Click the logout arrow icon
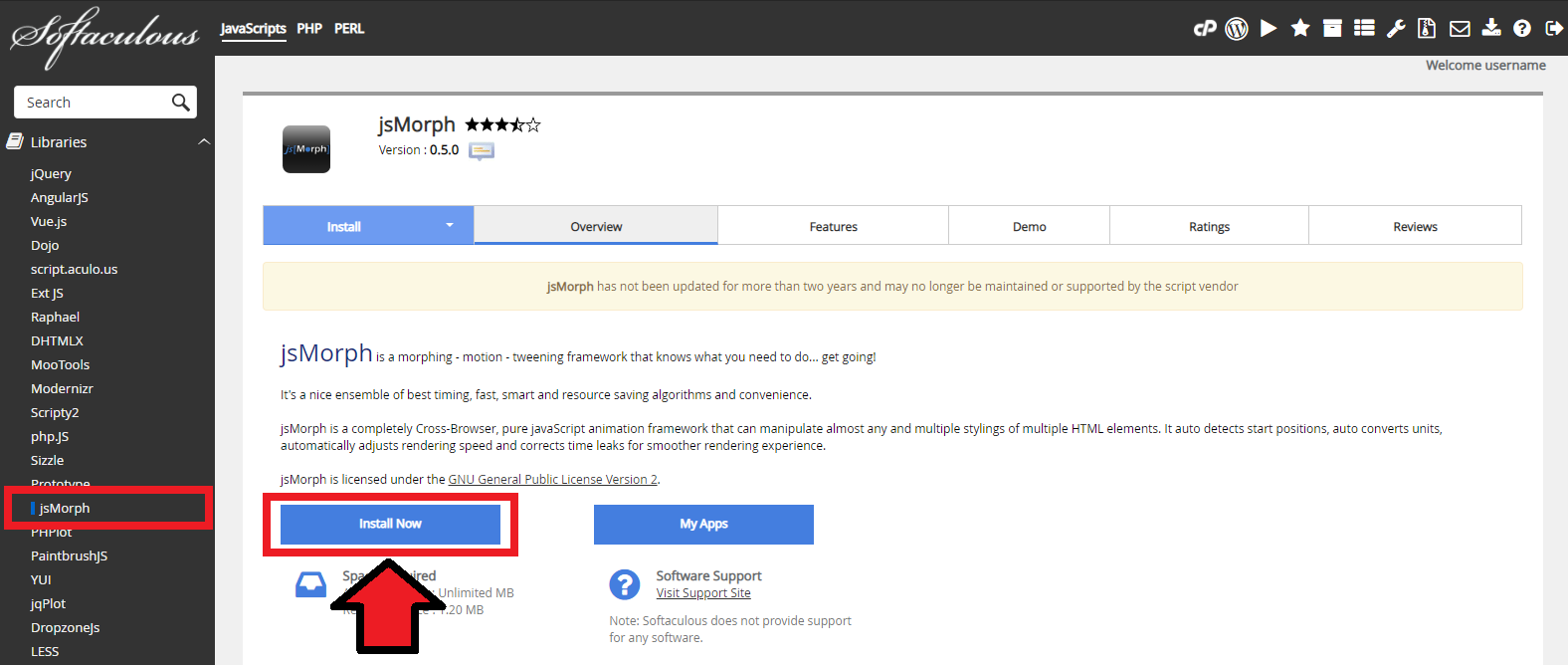Image resolution: width=1568 pixels, height=665 pixels. tap(1553, 28)
